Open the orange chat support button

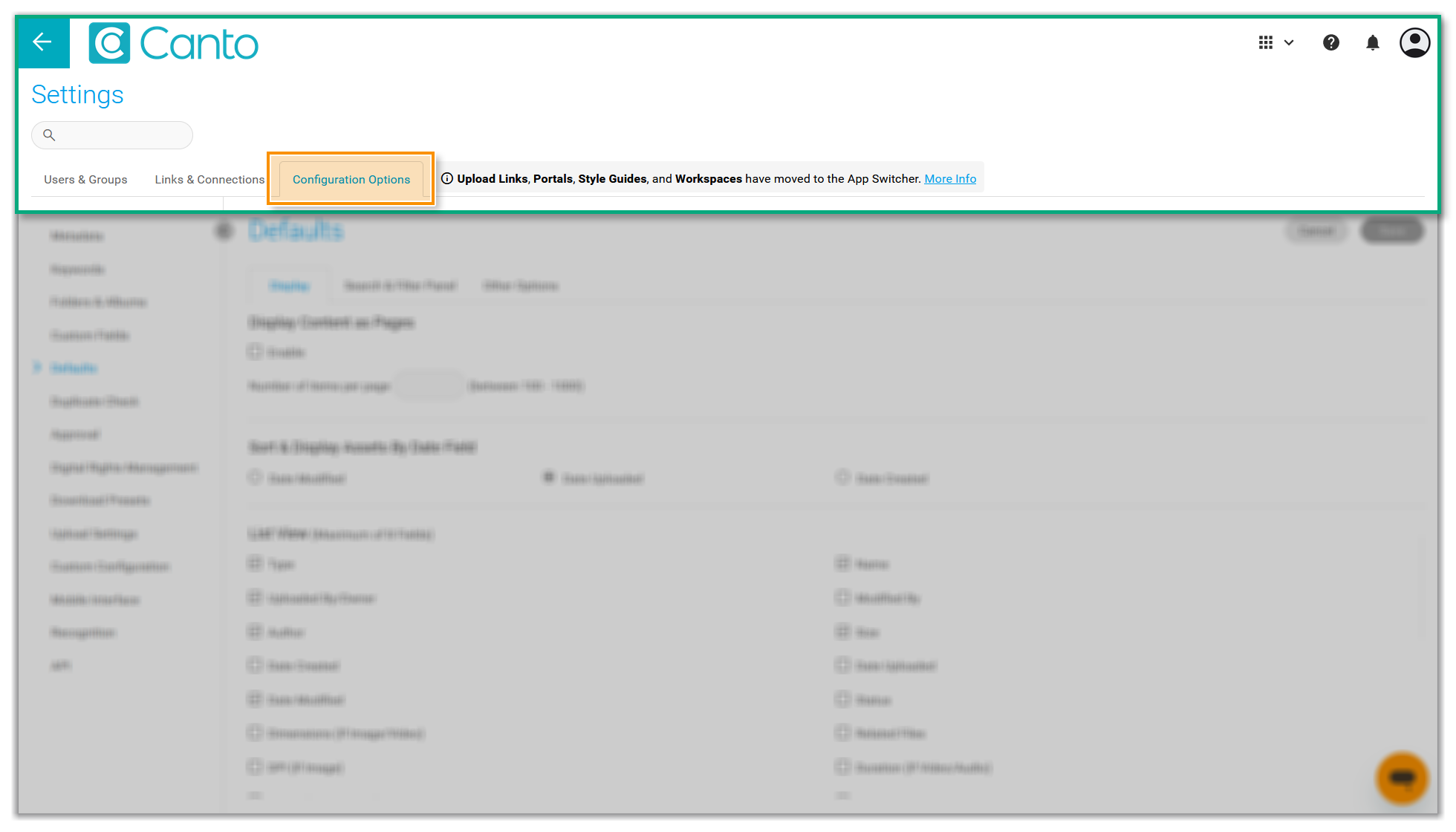1402,778
